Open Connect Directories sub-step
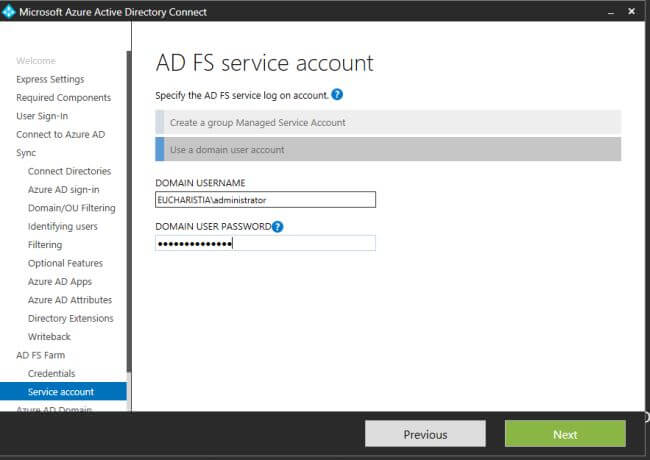The width and height of the screenshot is (650, 460). [x=69, y=171]
